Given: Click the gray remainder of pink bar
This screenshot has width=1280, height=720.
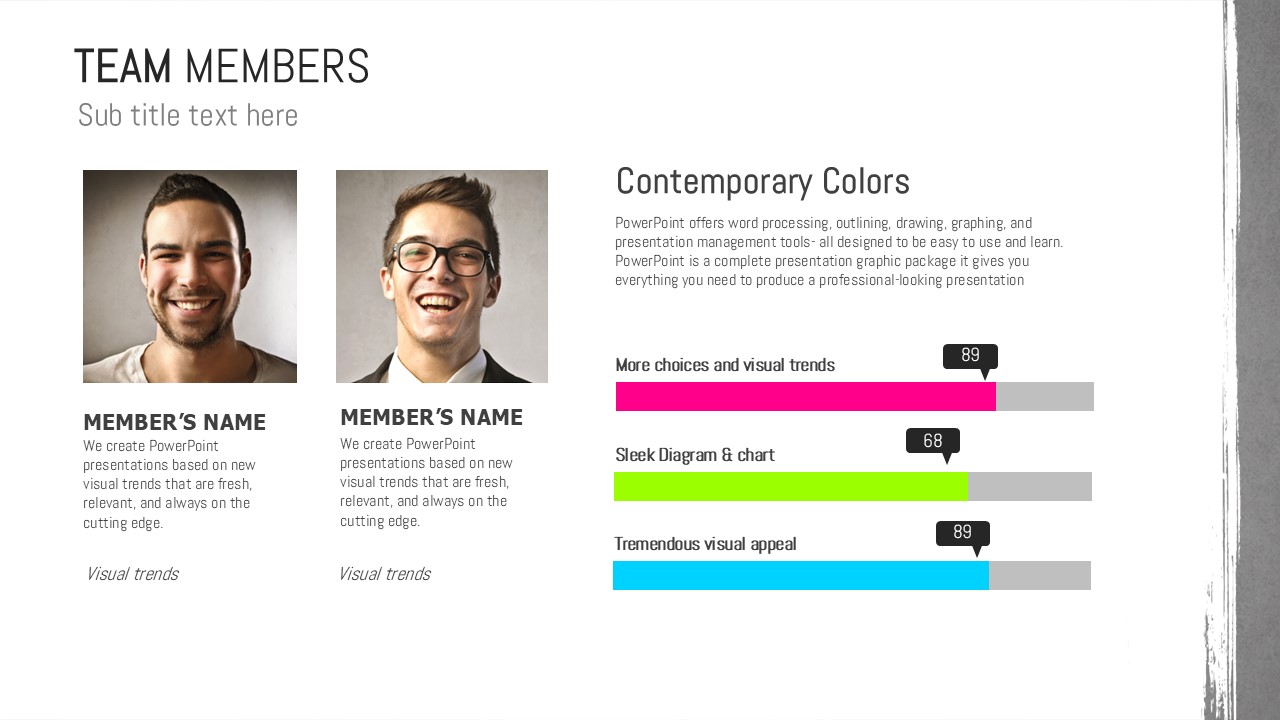Looking at the screenshot, I should (x=1045, y=397).
